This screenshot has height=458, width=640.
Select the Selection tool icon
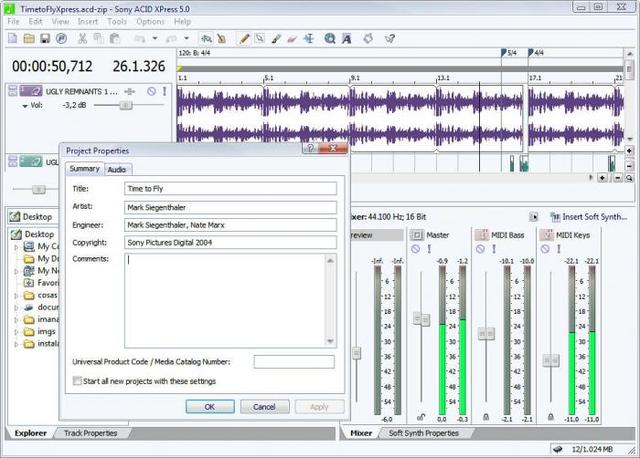pyautogui.click(x=260, y=39)
